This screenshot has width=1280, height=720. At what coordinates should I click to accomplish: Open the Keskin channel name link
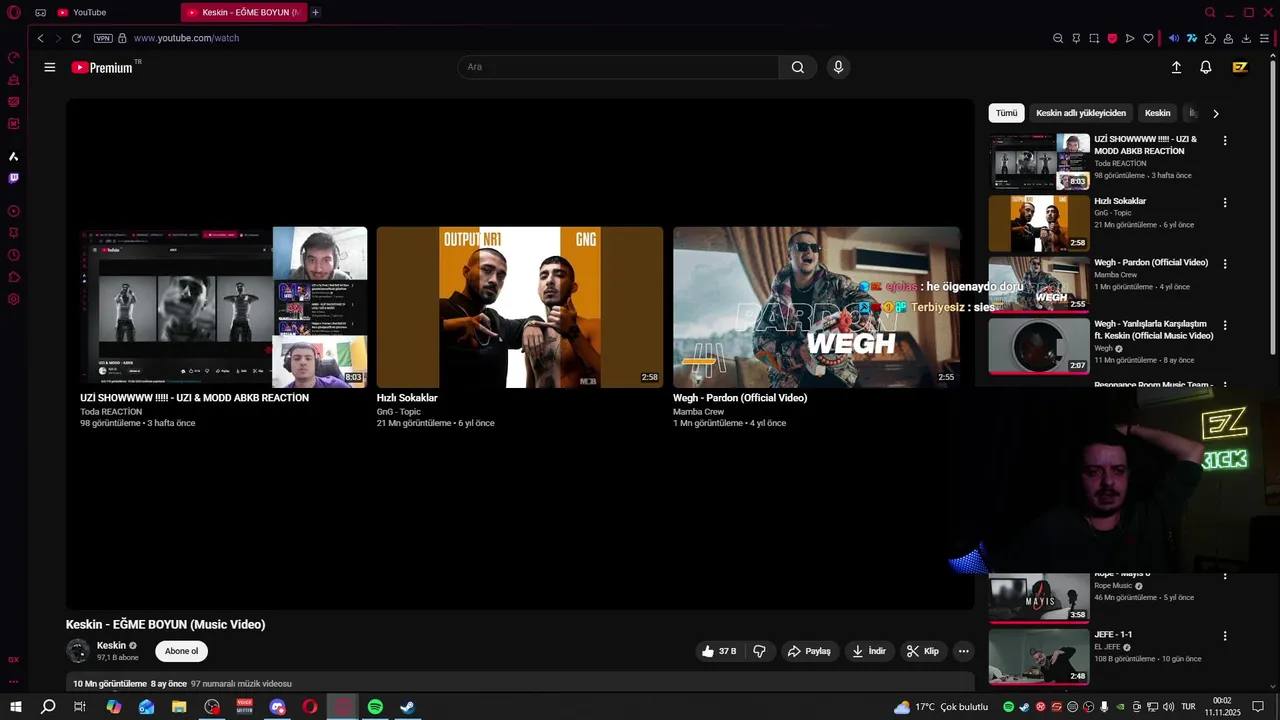pyautogui.click(x=111, y=645)
